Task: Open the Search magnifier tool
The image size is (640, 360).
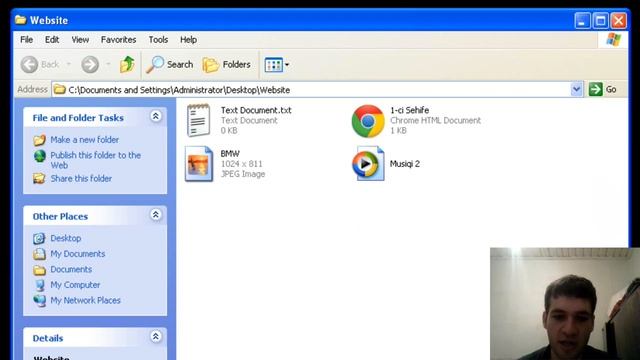Action: 169,64
